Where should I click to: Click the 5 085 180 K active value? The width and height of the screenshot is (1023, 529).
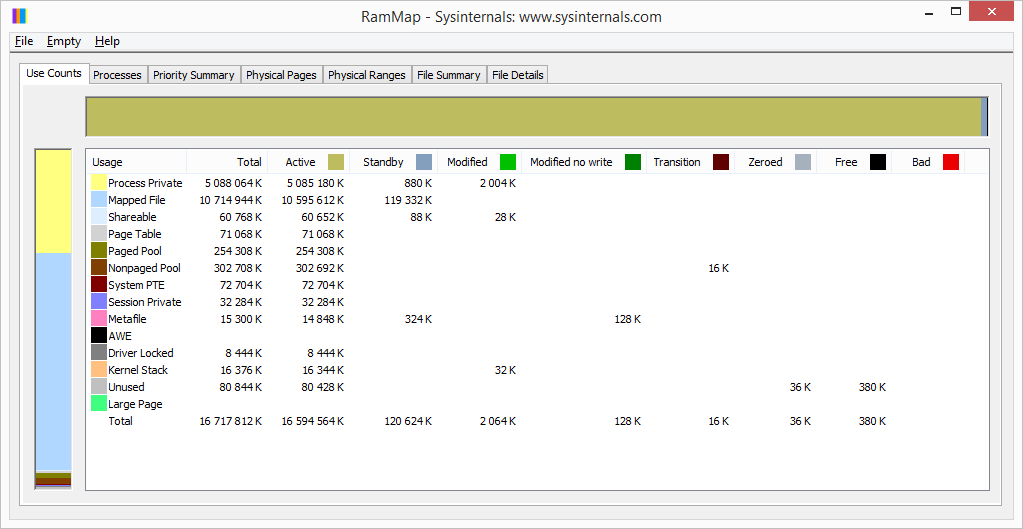click(x=316, y=183)
